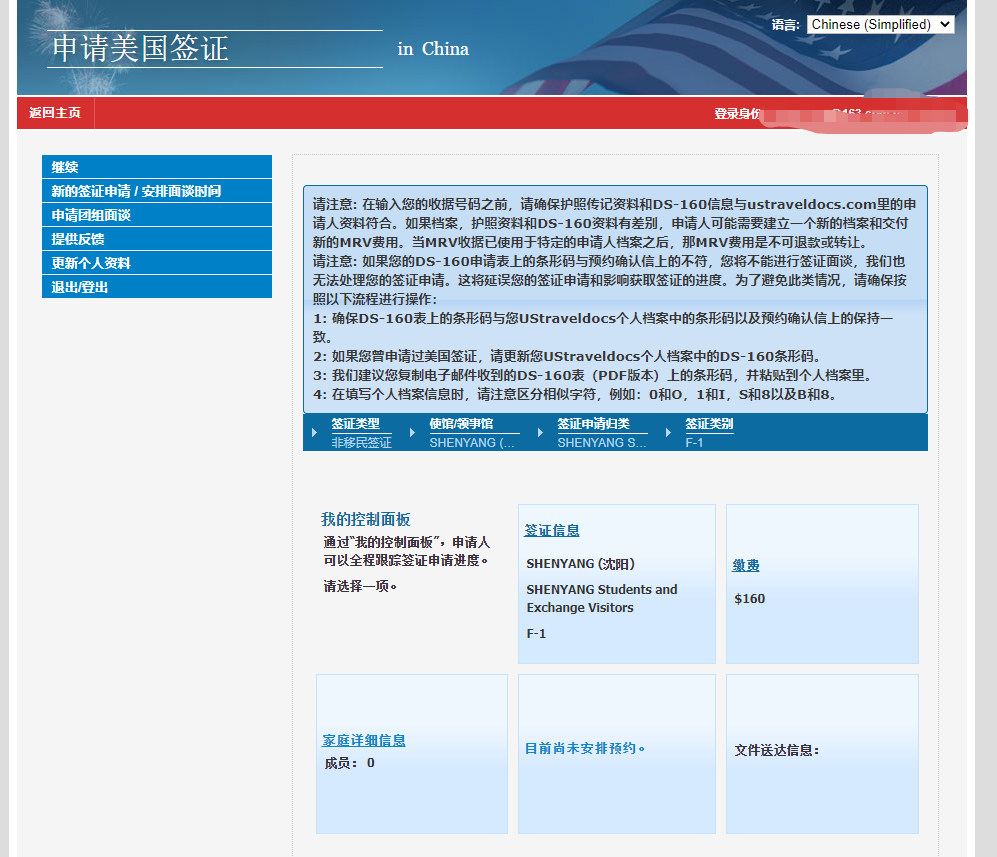997x857 pixels.
Task: Click arrow icon before 签证类型
Action: (314, 432)
